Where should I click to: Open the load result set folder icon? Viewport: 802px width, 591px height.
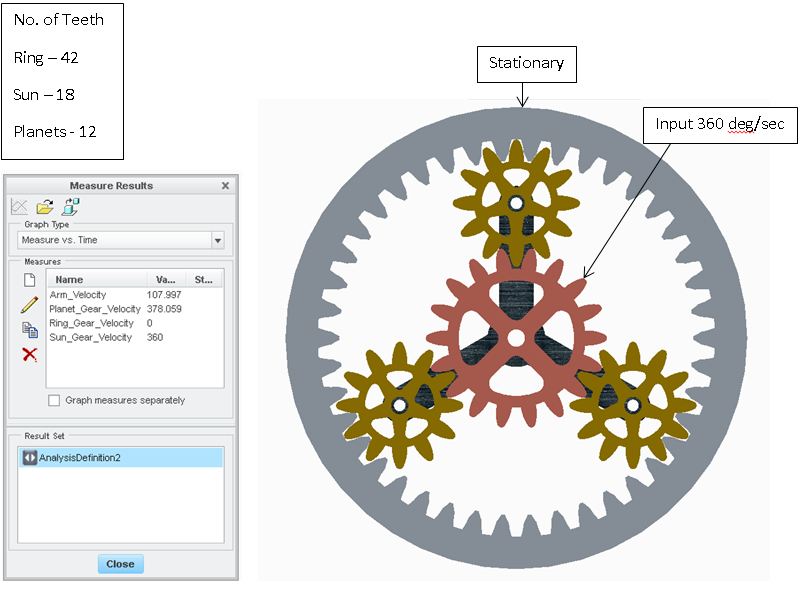point(45,207)
